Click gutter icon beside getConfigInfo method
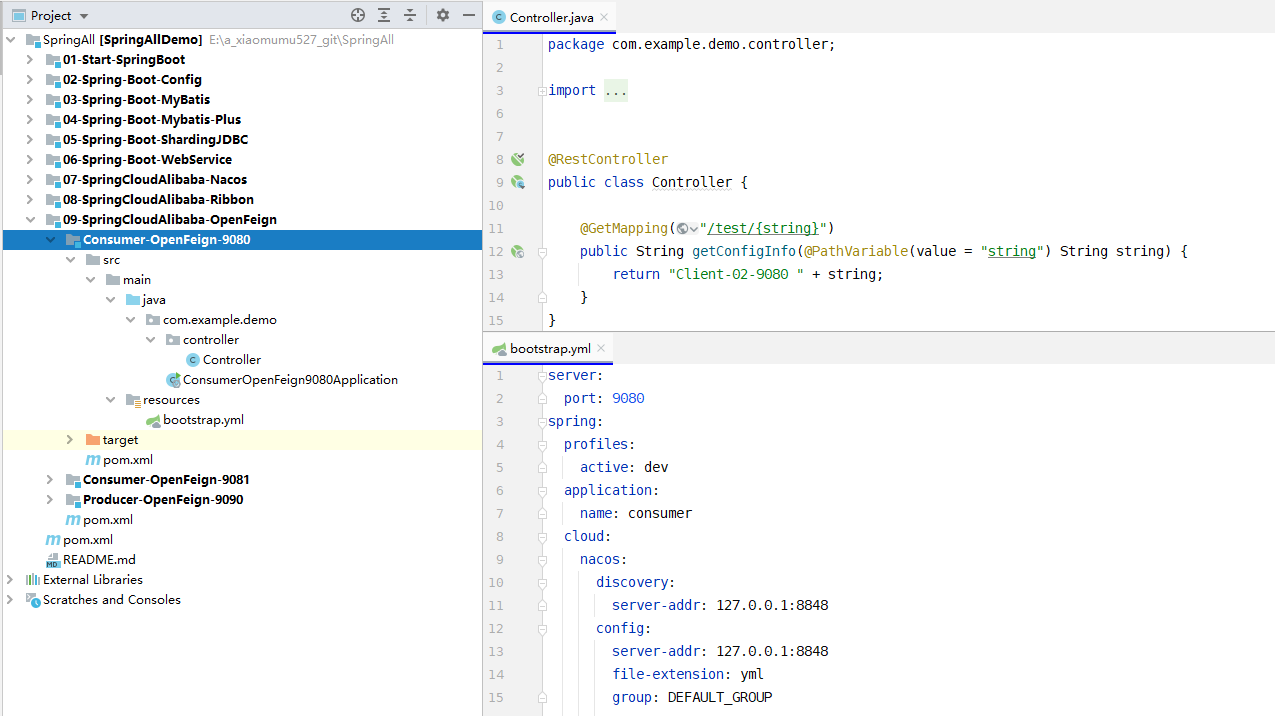This screenshot has width=1275, height=716. coord(518,251)
